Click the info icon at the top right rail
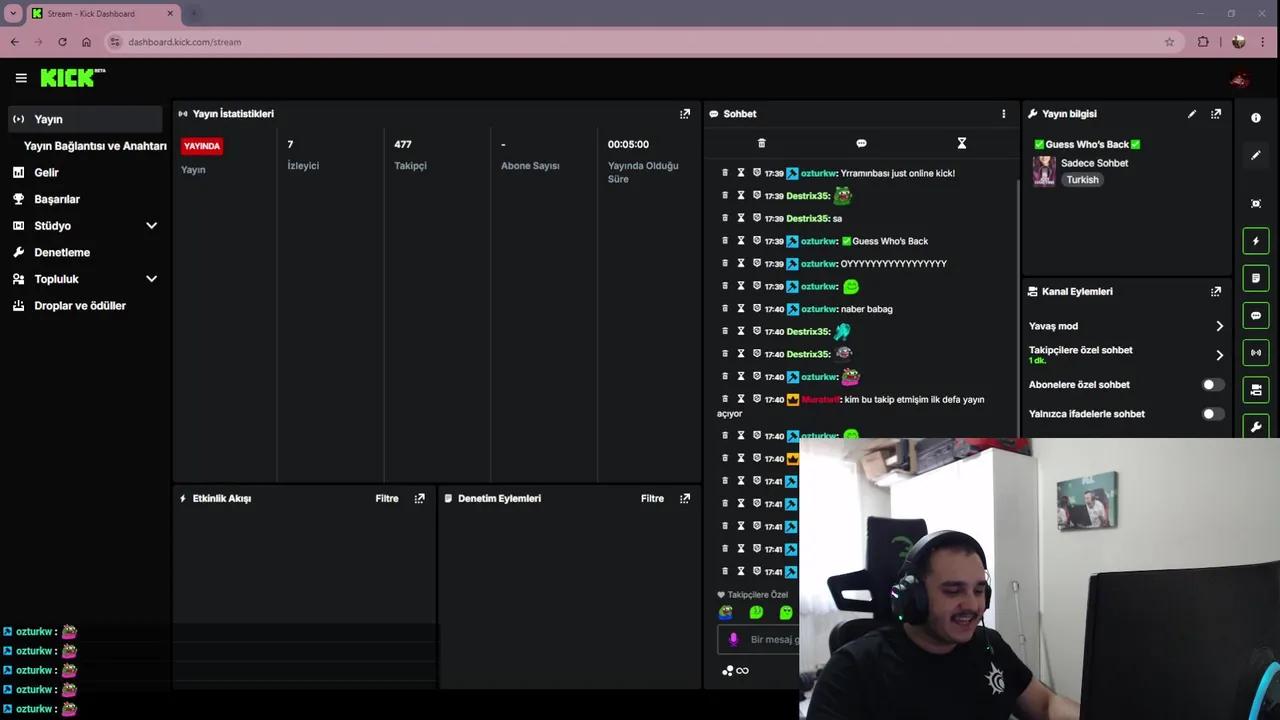This screenshot has height=720, width=1280. pyautogui.click(x=1256, y=117)
